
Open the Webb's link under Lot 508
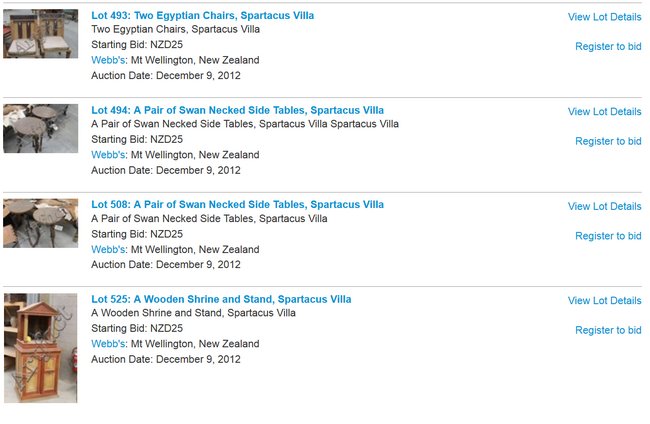point(108,250)
